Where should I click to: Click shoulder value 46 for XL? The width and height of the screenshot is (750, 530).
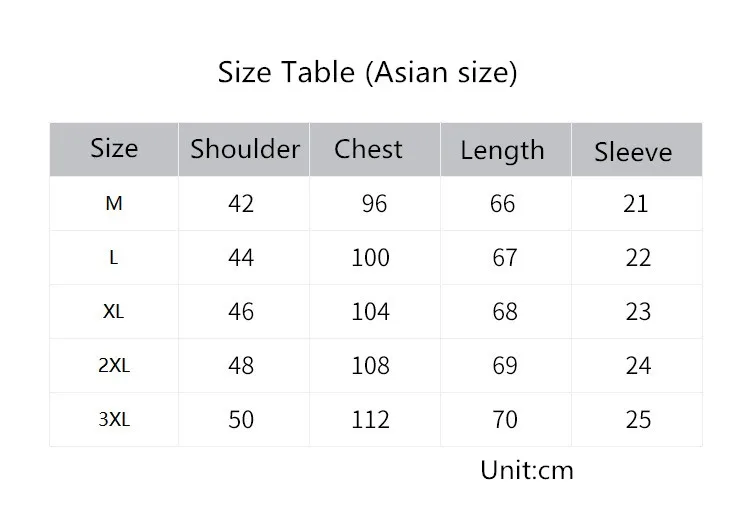click(241, 312)
